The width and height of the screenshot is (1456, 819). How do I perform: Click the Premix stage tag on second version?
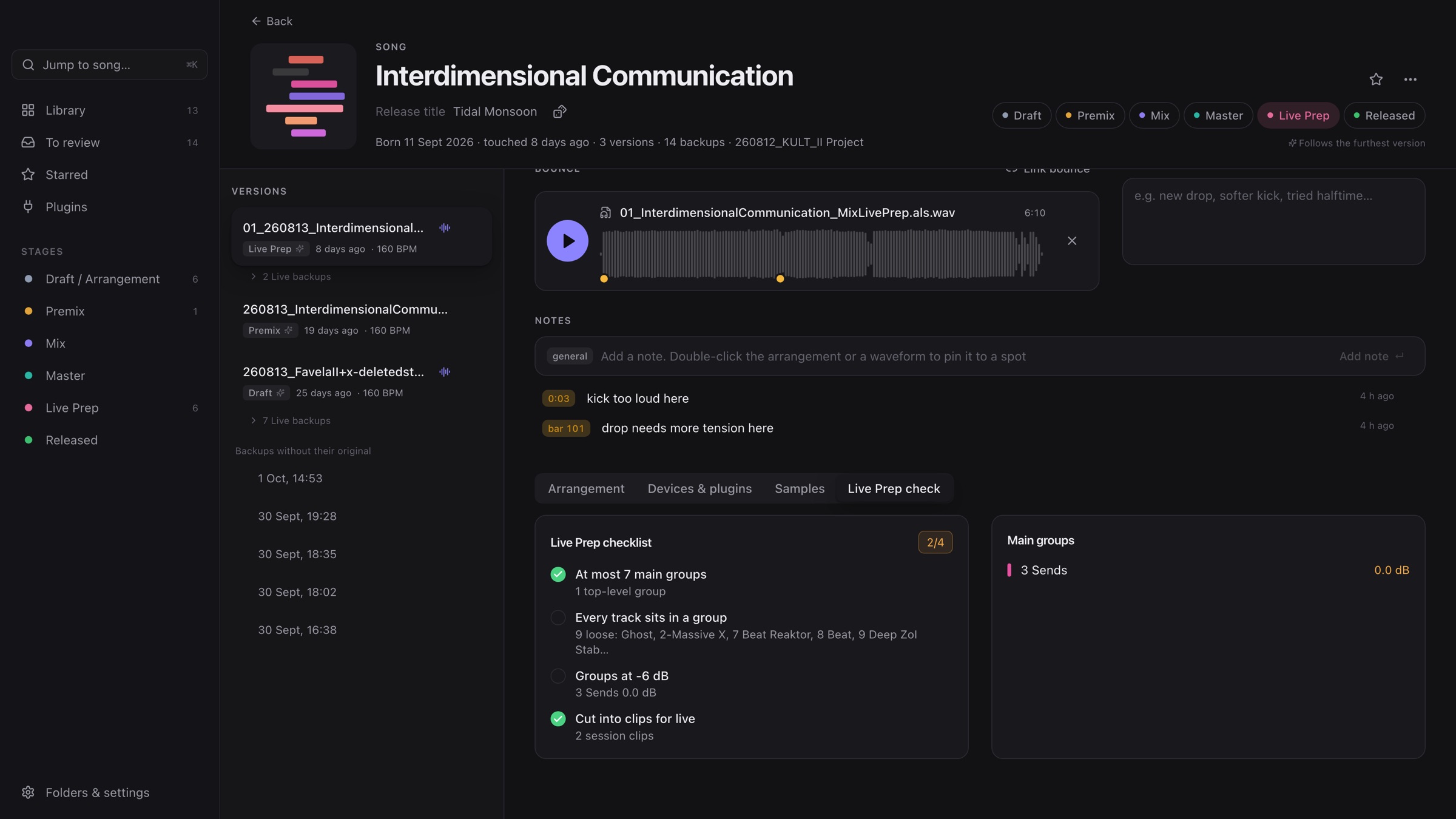[x=271, y=330]
